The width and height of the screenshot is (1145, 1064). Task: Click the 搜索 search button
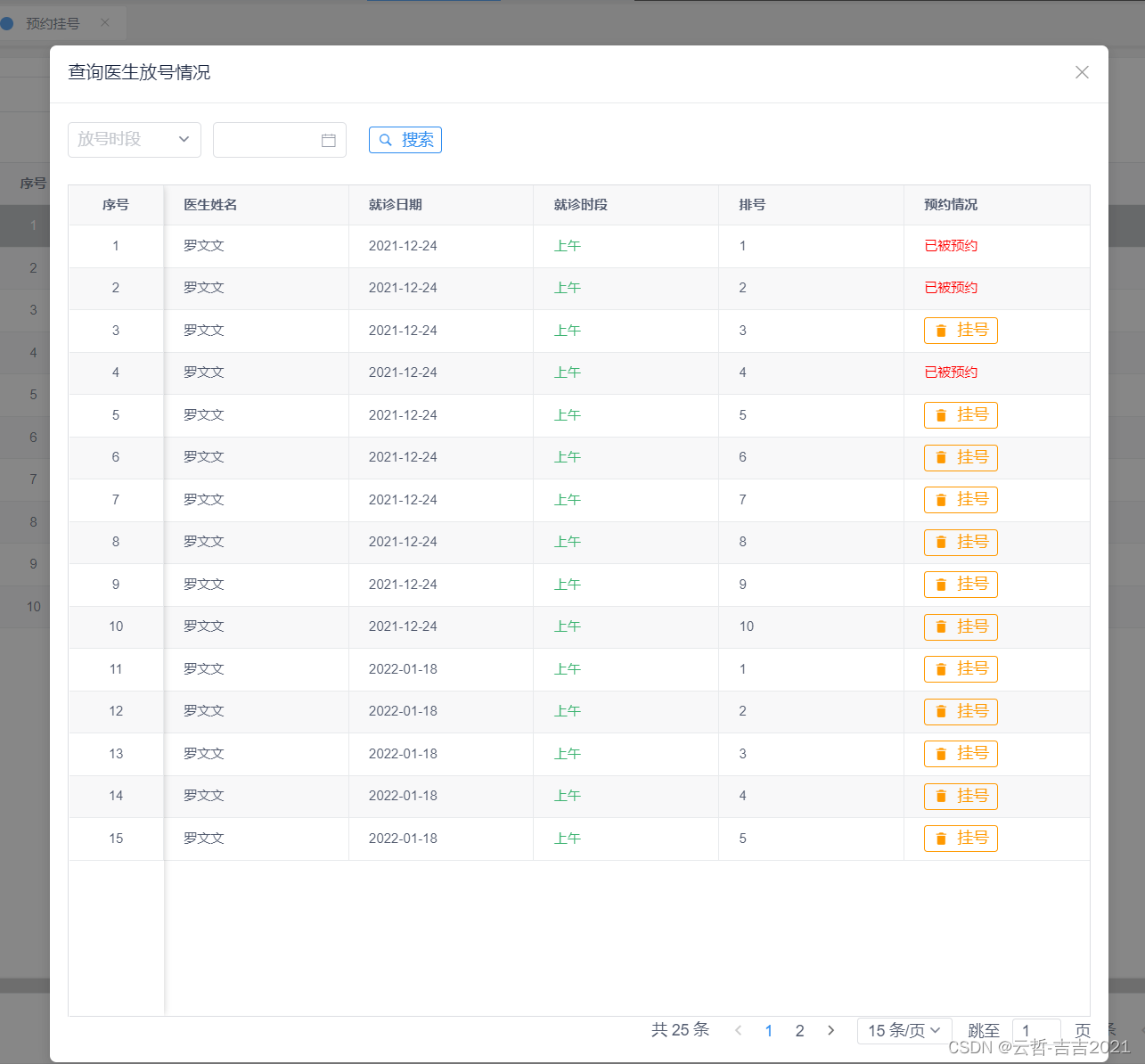405,140
